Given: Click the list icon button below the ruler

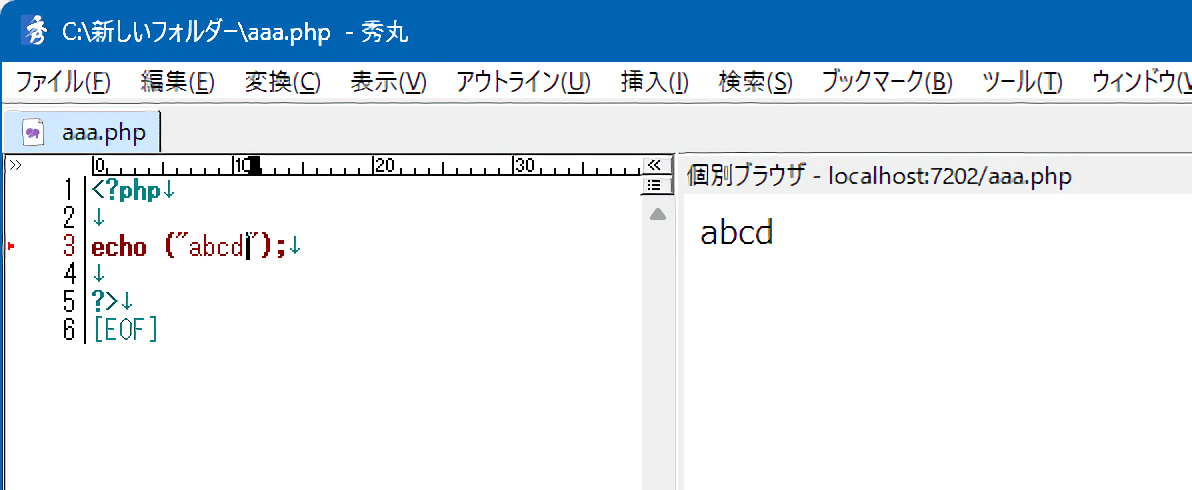Looking at the screenshot, I should (x=655, y=185).
